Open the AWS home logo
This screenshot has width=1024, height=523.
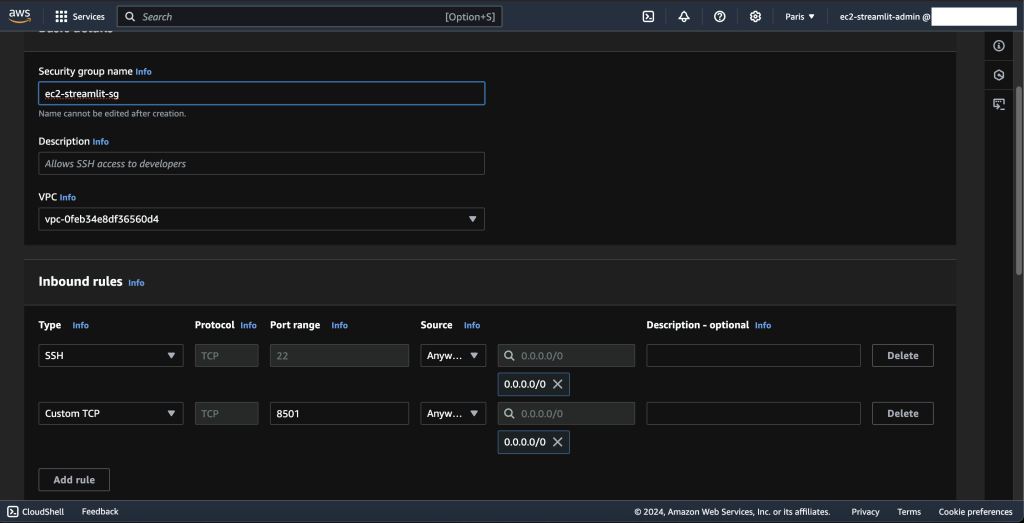click(x=20, y=16)
